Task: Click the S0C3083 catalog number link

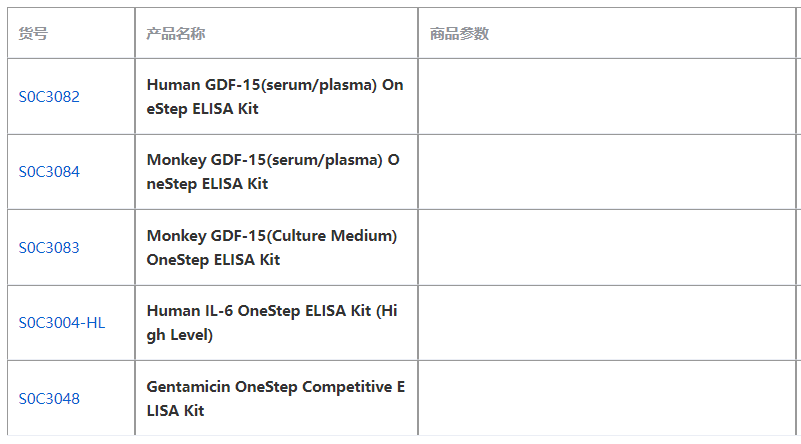Action: point(49,248)
